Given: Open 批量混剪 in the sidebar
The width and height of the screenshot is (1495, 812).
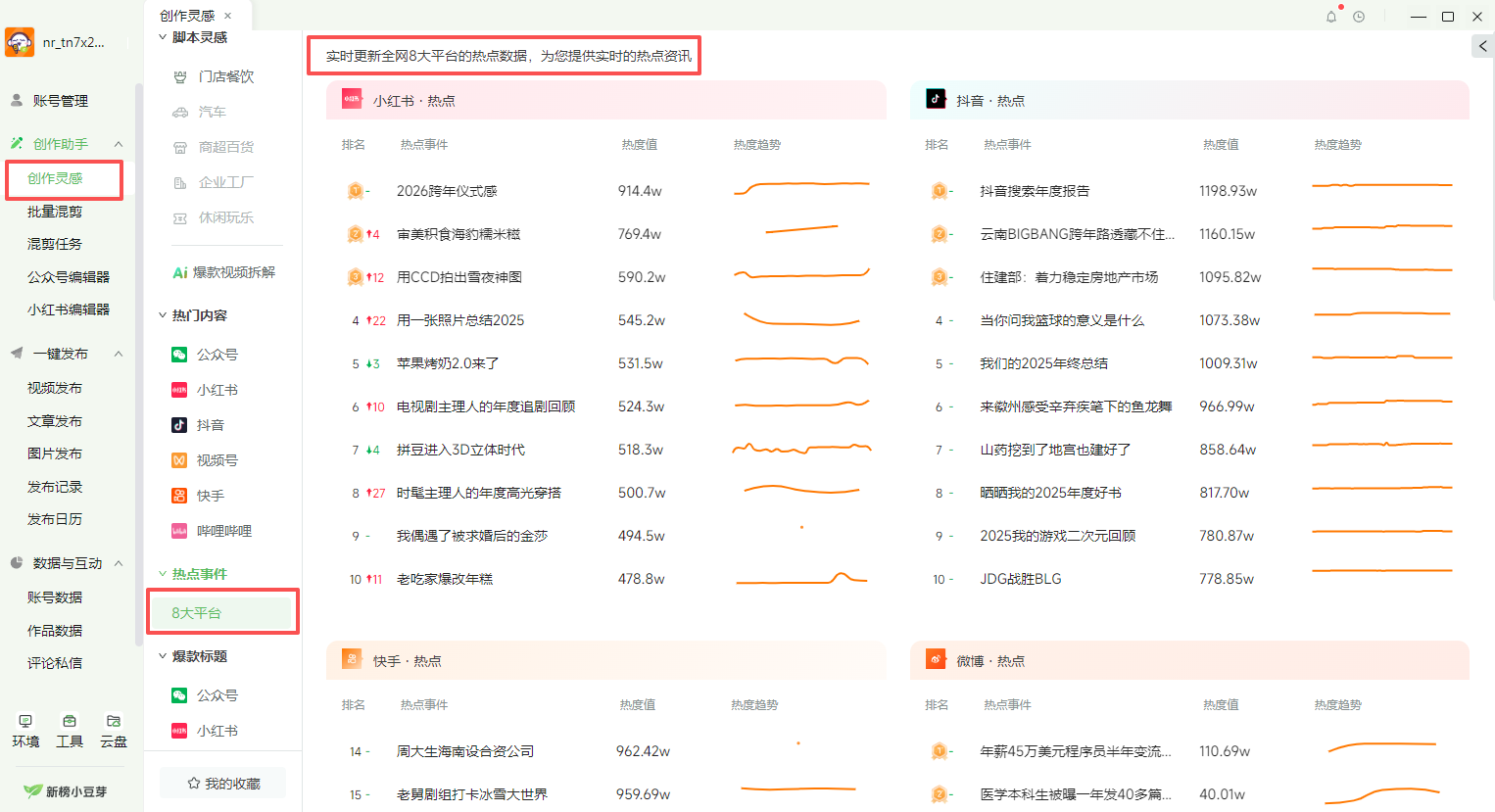Looking at the screenshot, I should 55,212.
